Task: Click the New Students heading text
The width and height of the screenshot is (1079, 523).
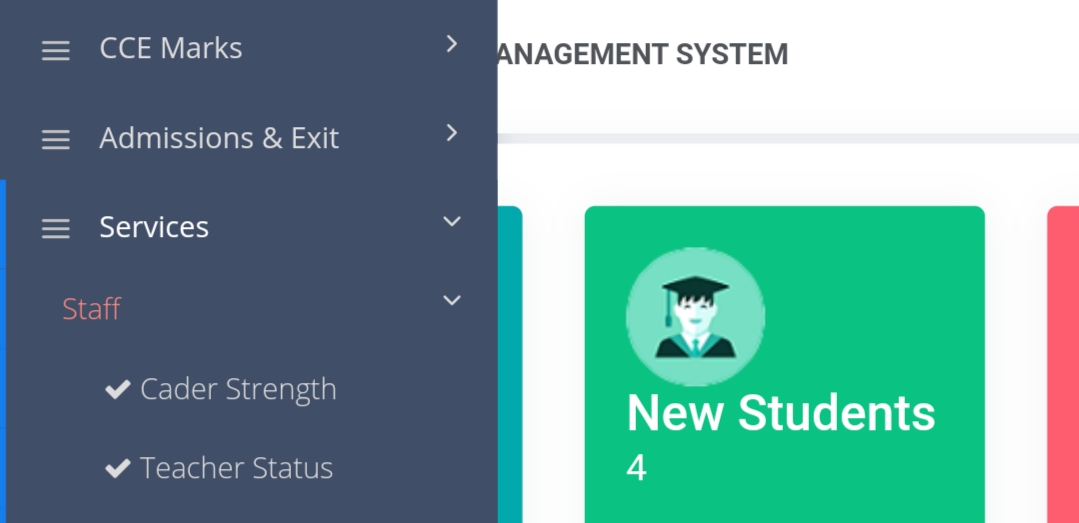Action: 781,413
